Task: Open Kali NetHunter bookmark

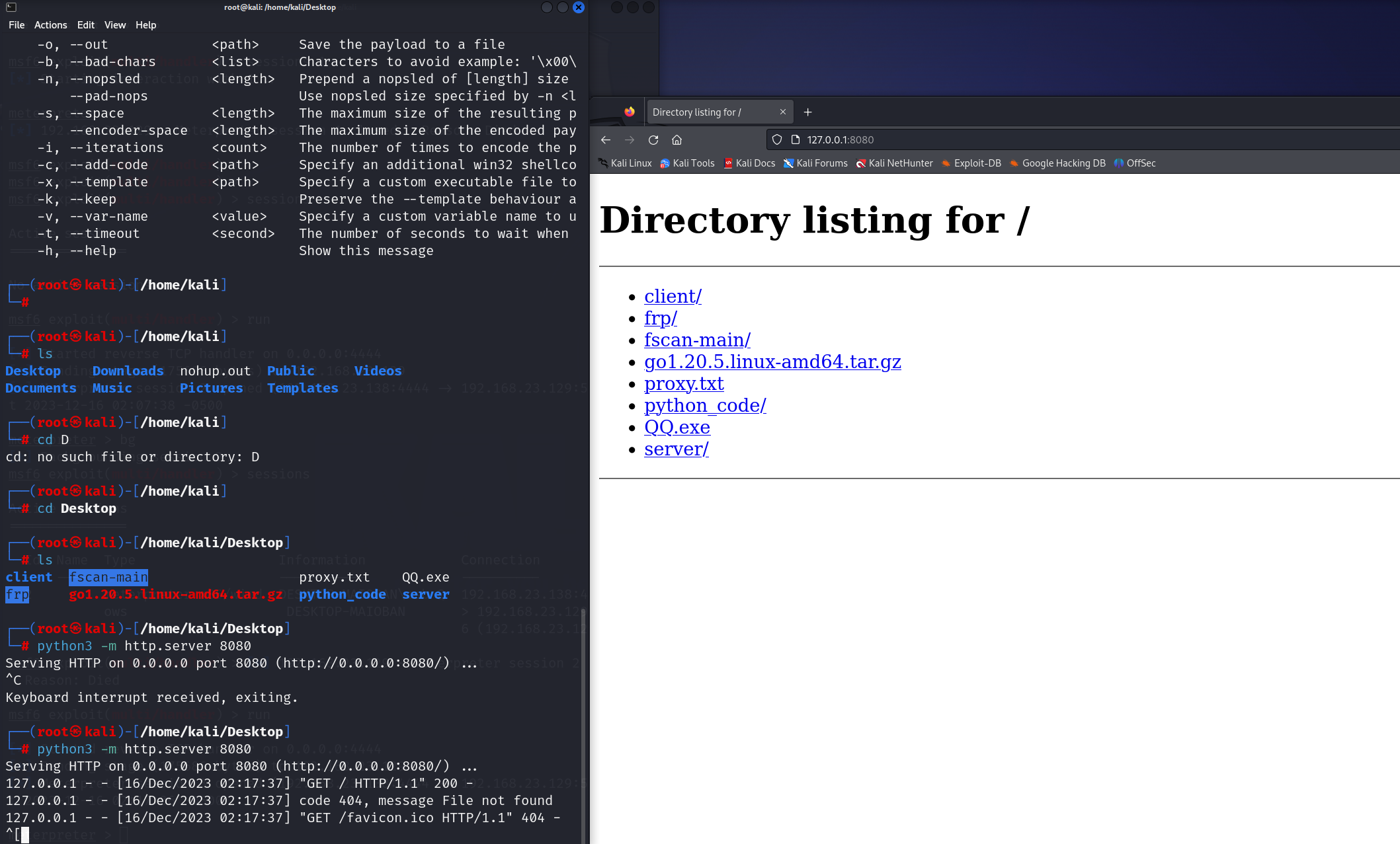Action: (895, 163)
